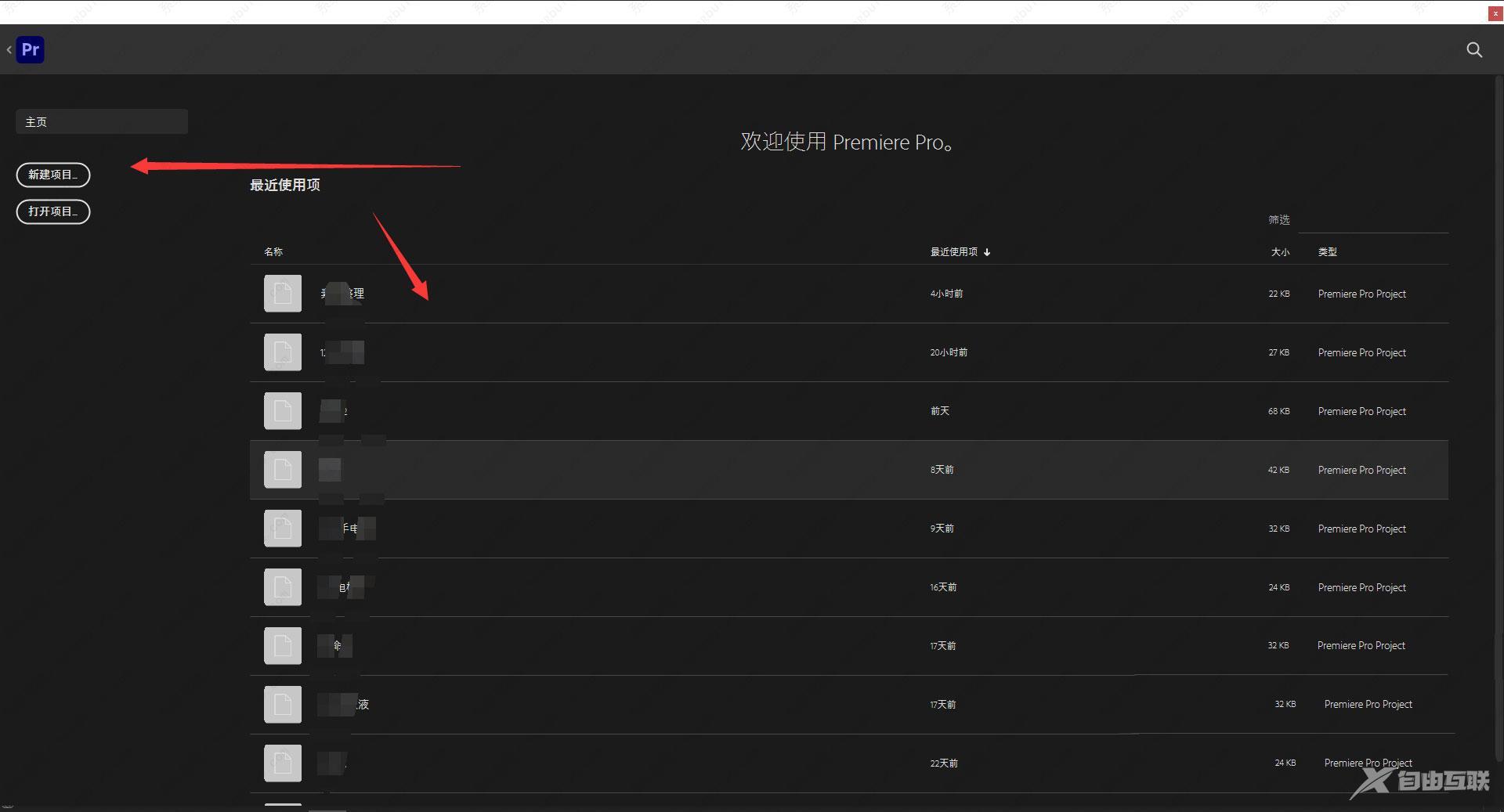Click the file icon of the 20小时前 project

click(x=283, y=352)
